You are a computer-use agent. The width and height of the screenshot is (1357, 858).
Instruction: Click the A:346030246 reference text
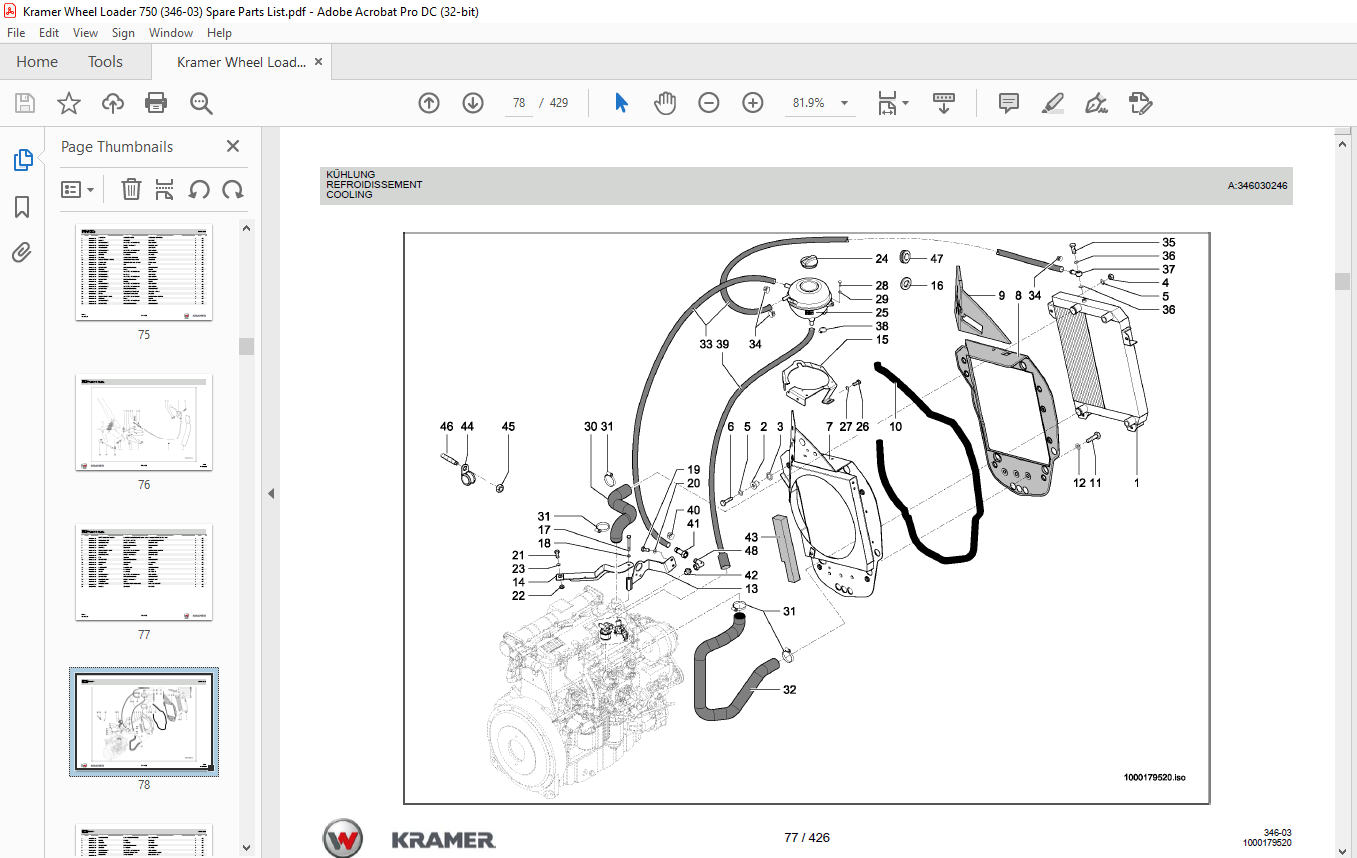click(1258, 185)
